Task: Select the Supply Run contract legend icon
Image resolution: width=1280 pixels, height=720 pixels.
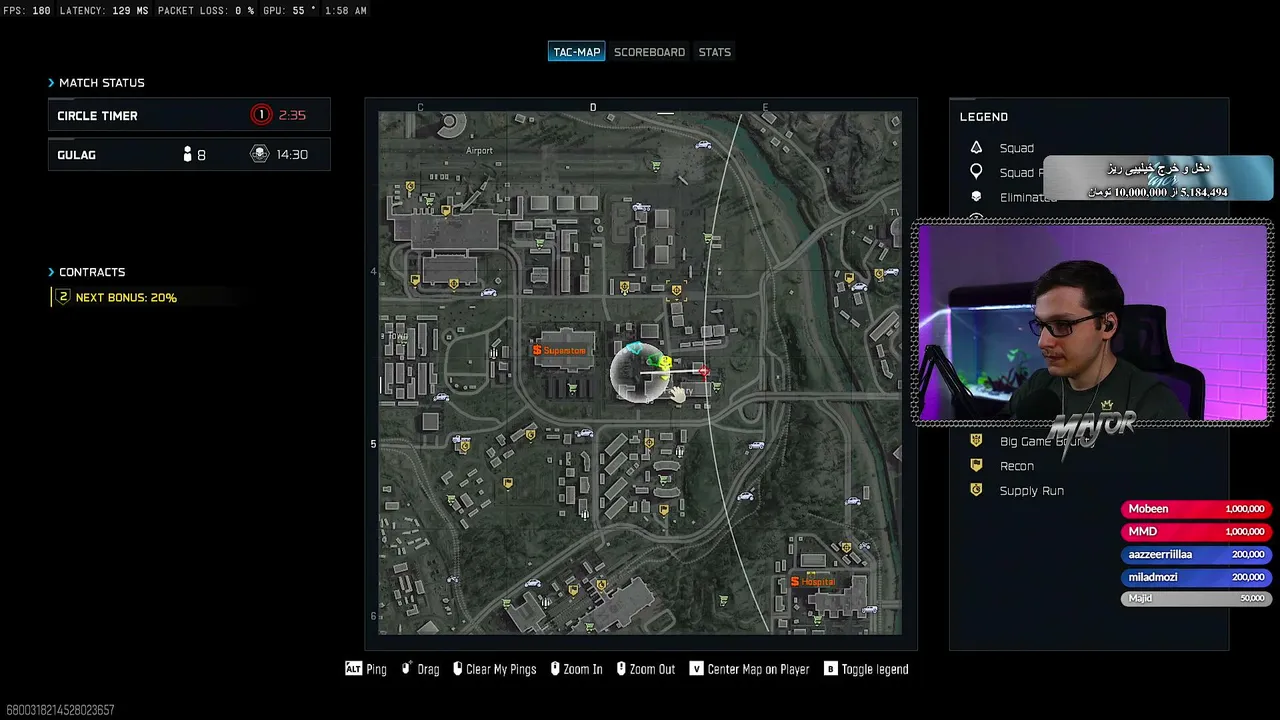Action: tap(976, 491)
